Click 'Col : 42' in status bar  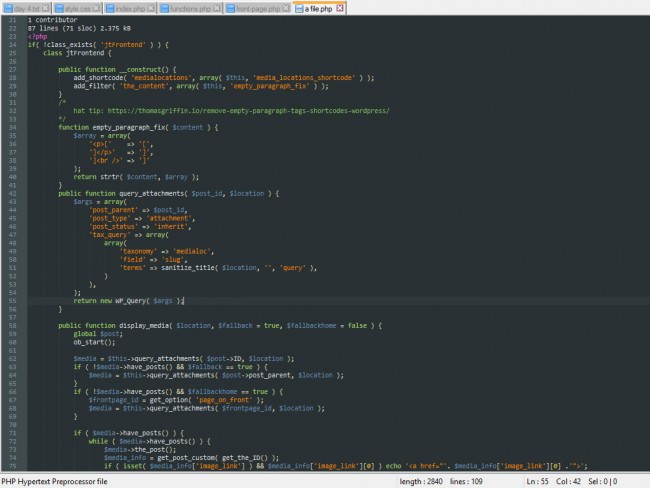568,481
